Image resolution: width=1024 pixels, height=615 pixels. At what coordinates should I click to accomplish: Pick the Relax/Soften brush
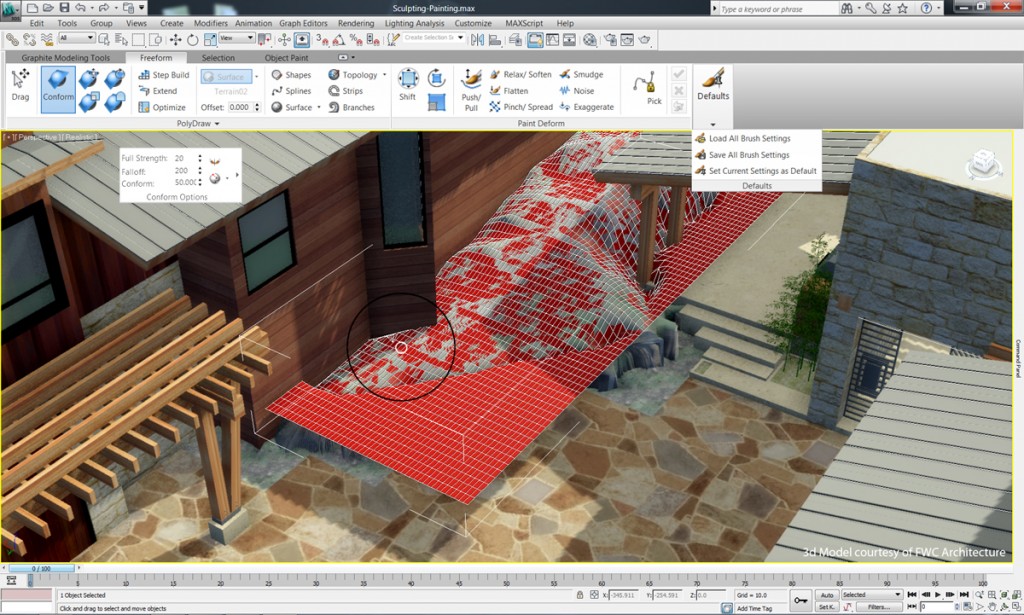click(520, 75)
